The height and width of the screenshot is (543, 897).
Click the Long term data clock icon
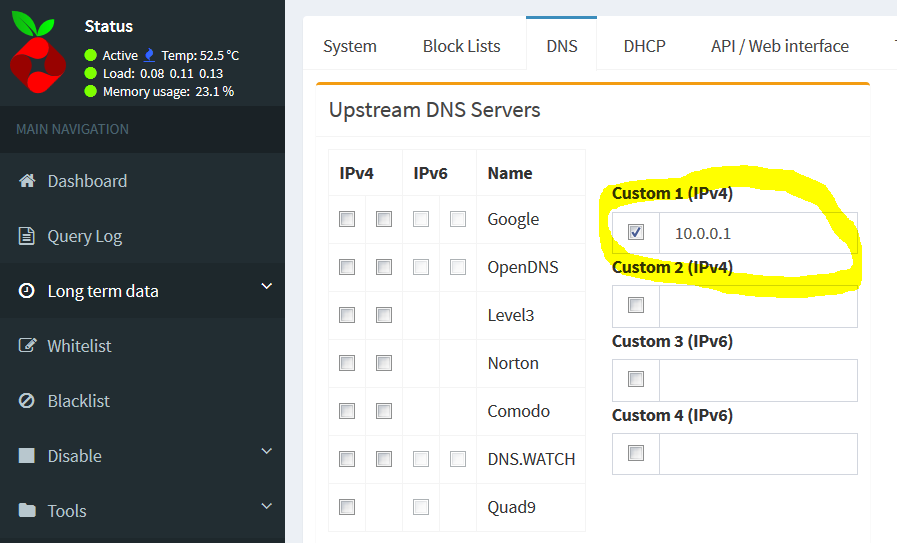click(26, 291)
